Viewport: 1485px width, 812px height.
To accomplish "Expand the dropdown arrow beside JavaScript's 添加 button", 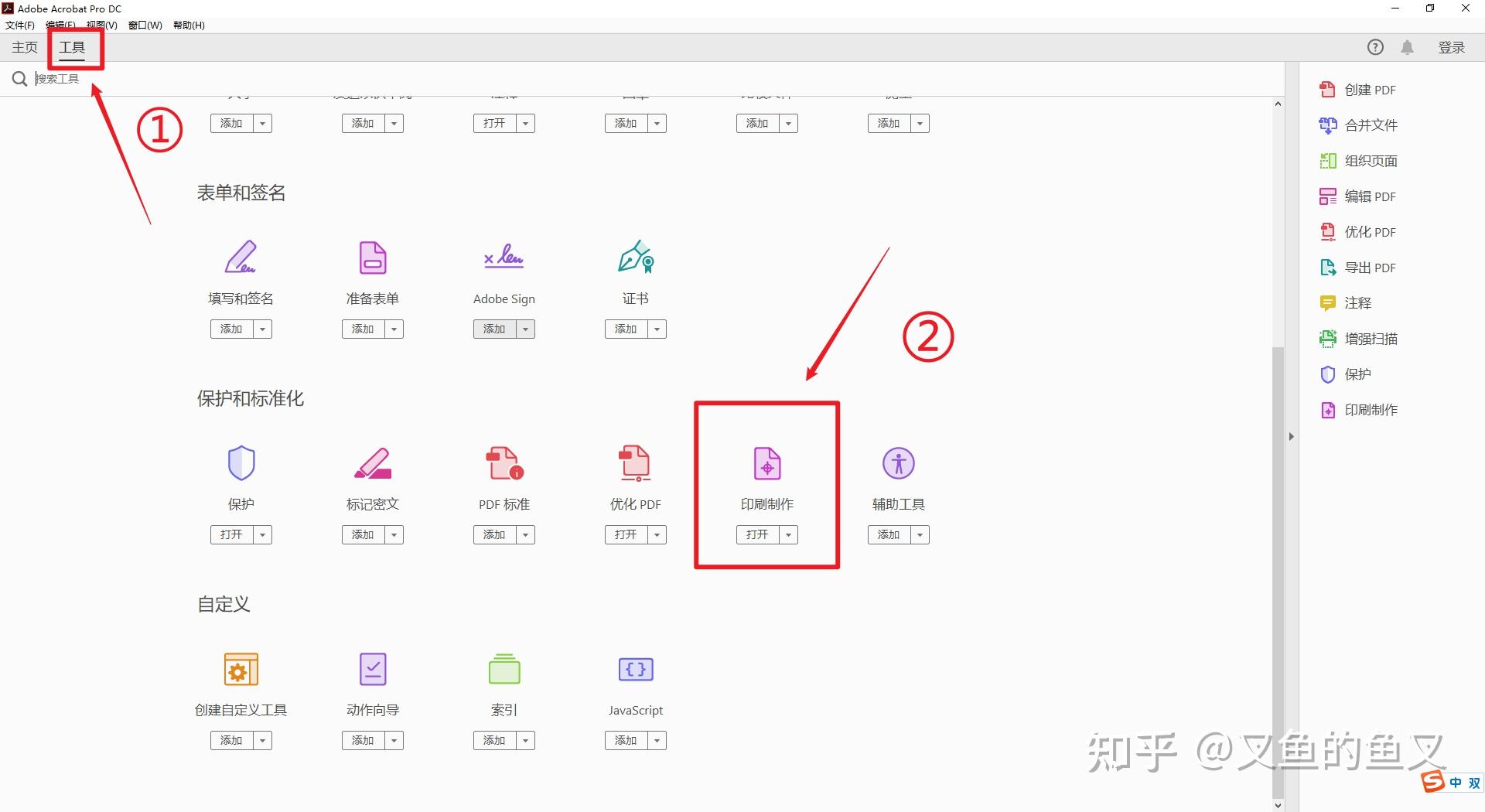I will [657, 741].
